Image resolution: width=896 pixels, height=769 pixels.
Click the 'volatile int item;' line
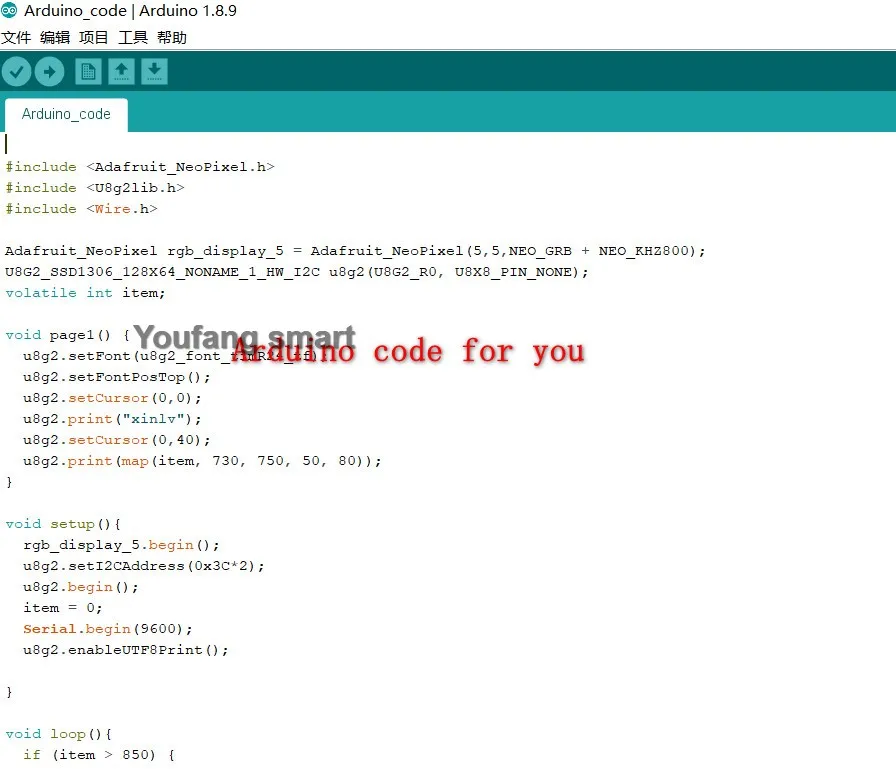85,293
